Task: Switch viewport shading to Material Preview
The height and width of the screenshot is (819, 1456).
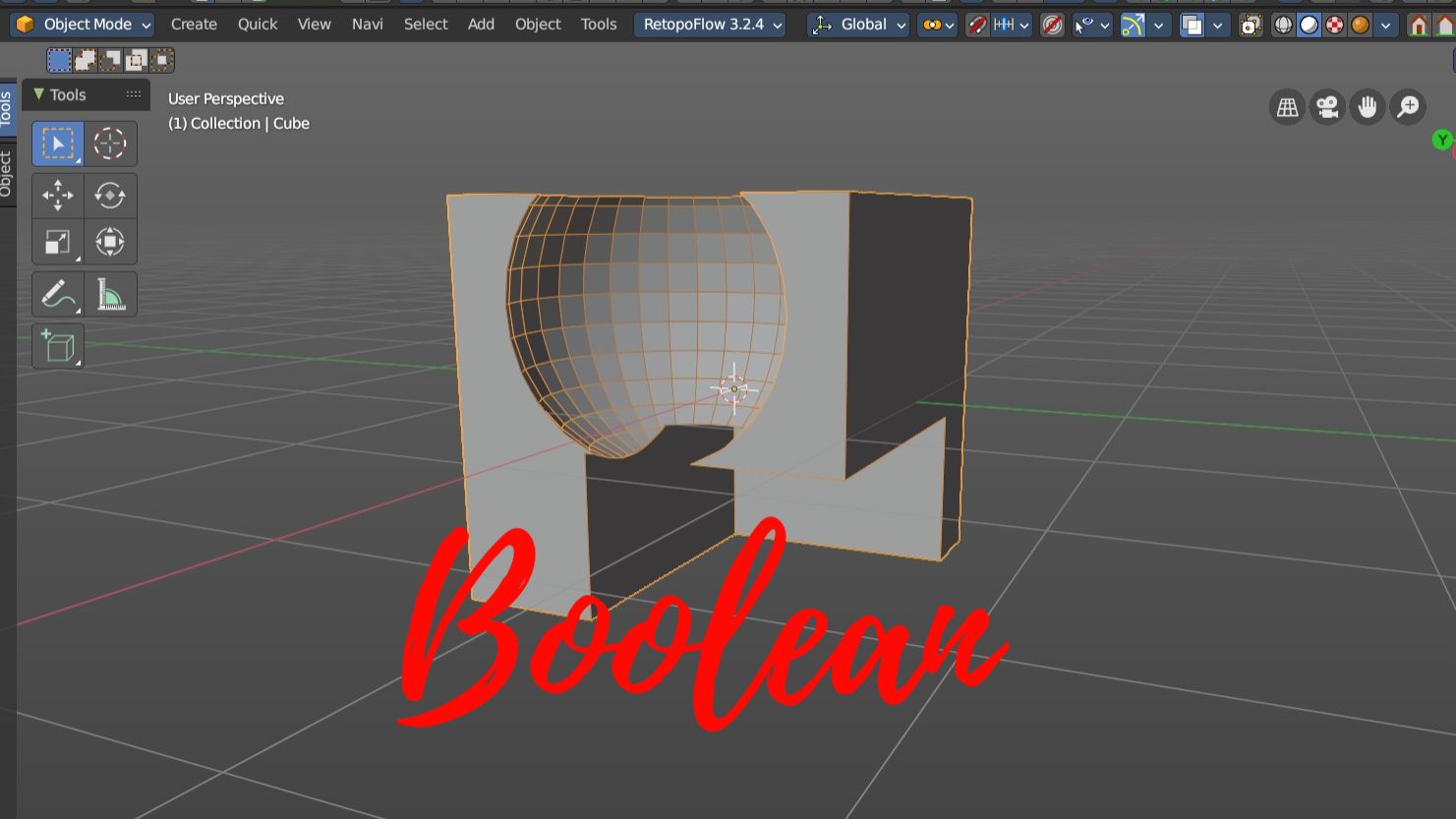Action: click(x=1334, y=25)
